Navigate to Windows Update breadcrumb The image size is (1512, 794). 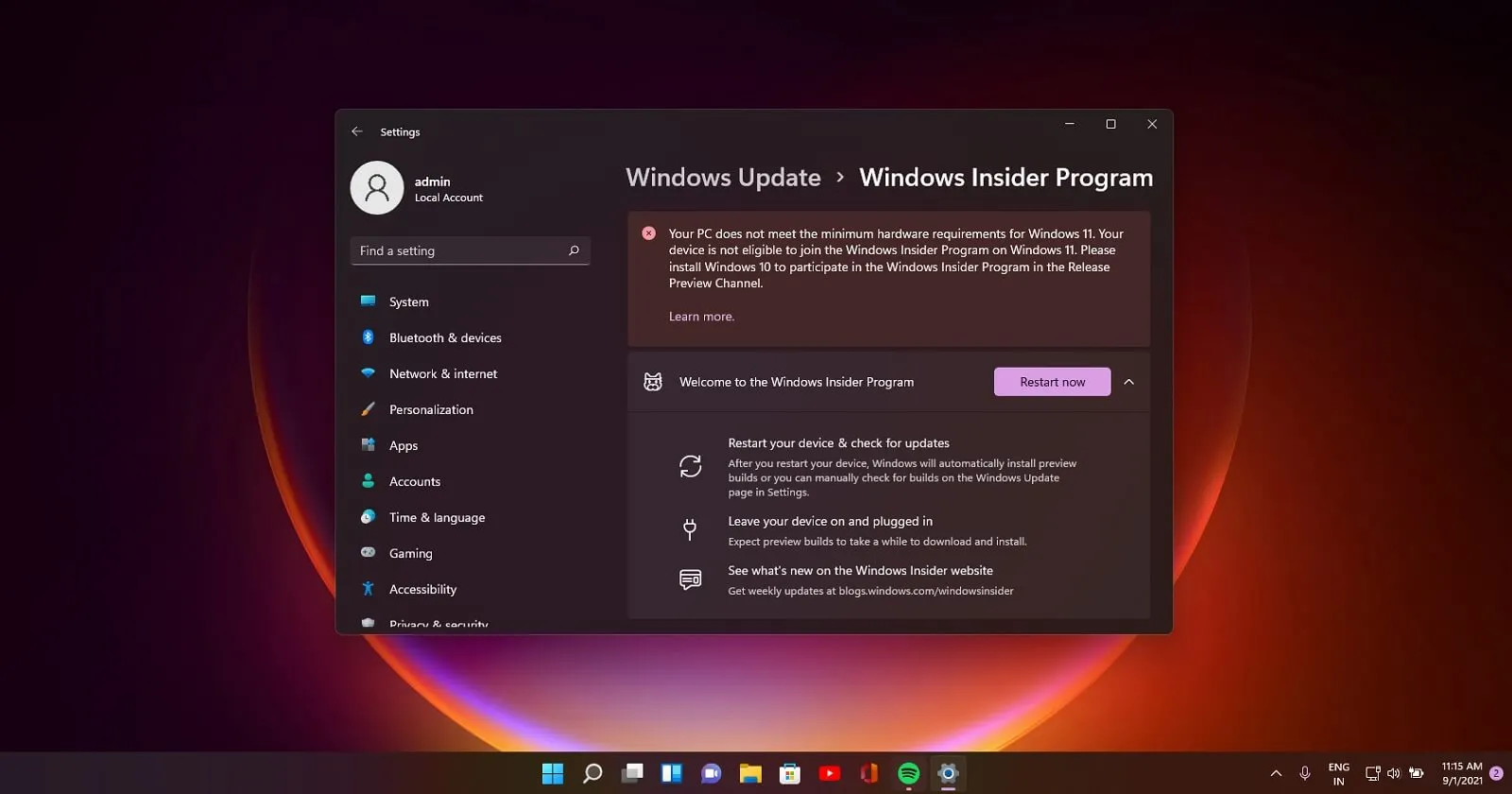pos(723,178)
